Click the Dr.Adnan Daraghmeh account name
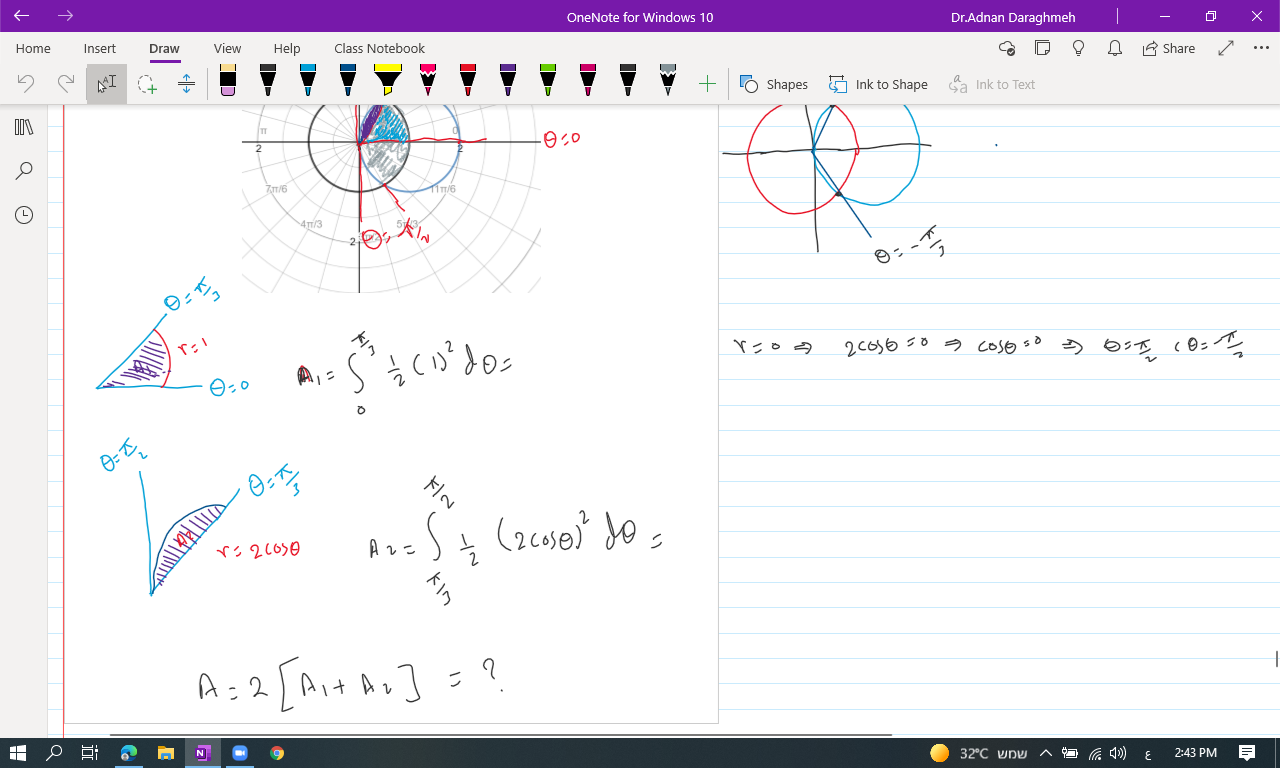This screenshot has height=768, width=1280. pos(1013,17)
